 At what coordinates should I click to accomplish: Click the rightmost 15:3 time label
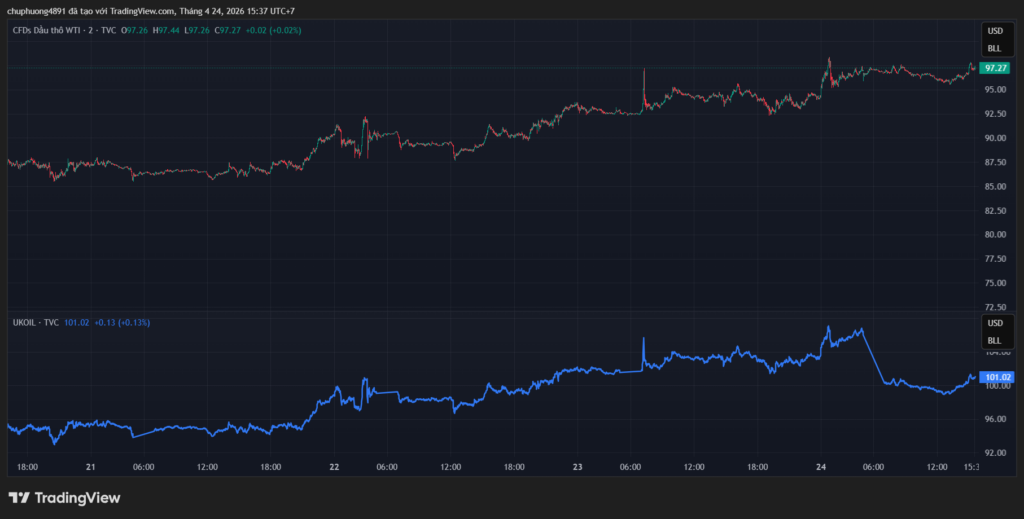coord(970,467)
